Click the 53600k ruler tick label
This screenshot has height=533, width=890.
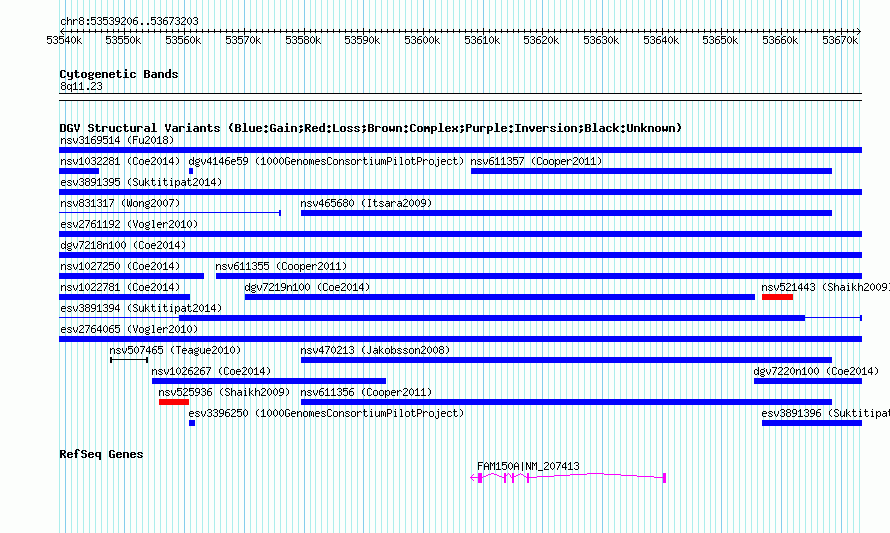coord(422,40)
